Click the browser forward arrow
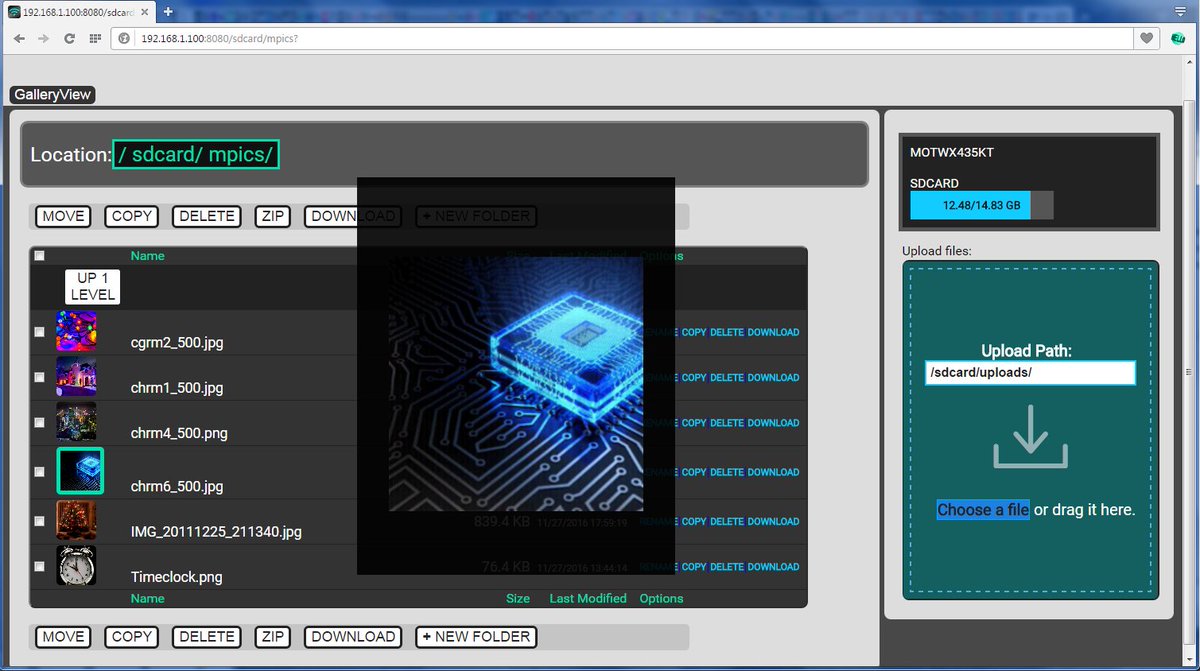This screenshot has width=1200, height=671. tap(43, 38)
